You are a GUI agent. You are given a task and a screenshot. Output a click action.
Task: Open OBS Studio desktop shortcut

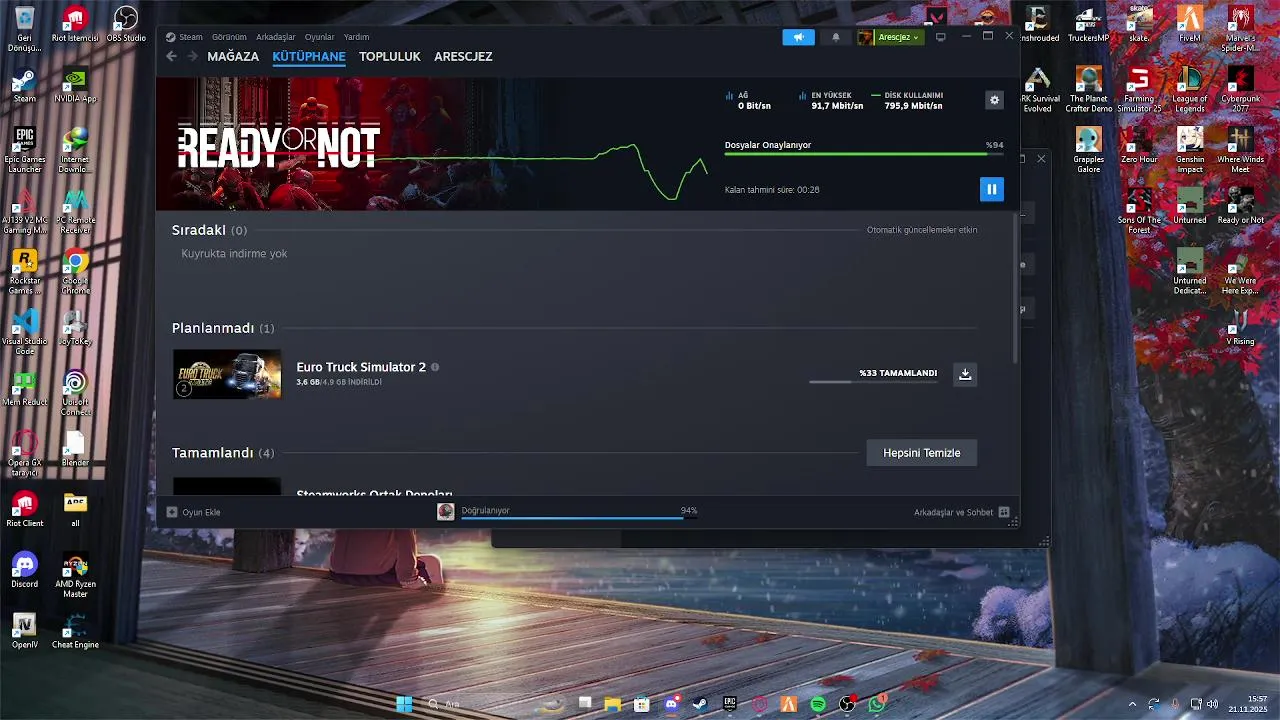(126, 25)
